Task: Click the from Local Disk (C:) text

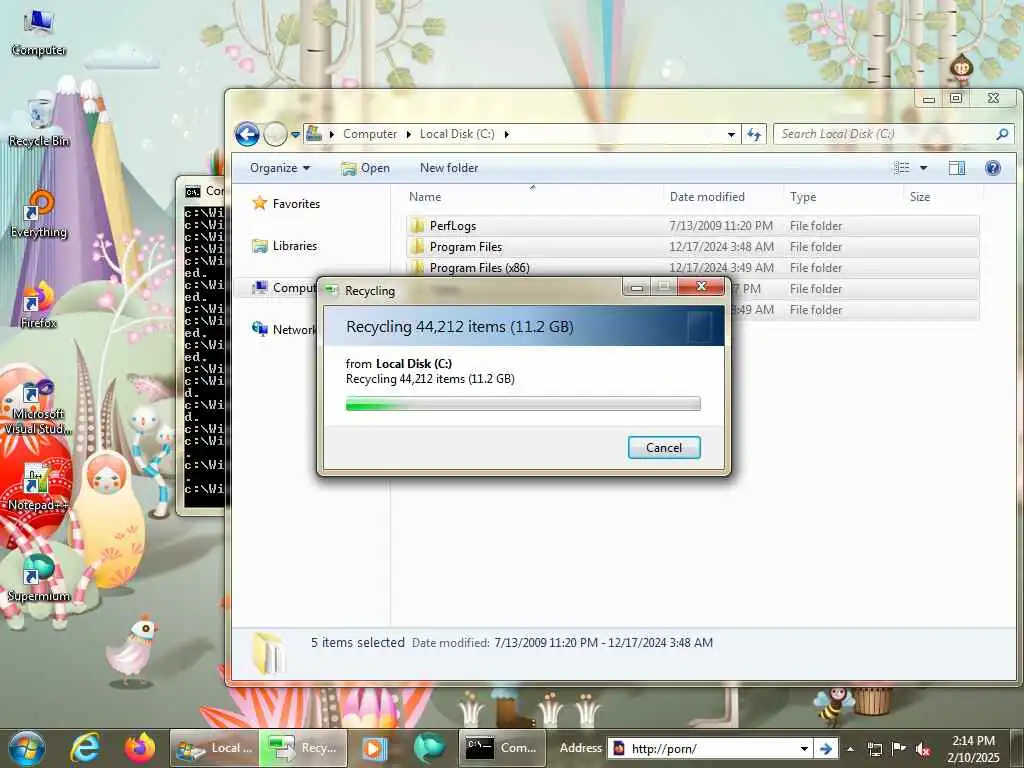Action: [398, 364]
